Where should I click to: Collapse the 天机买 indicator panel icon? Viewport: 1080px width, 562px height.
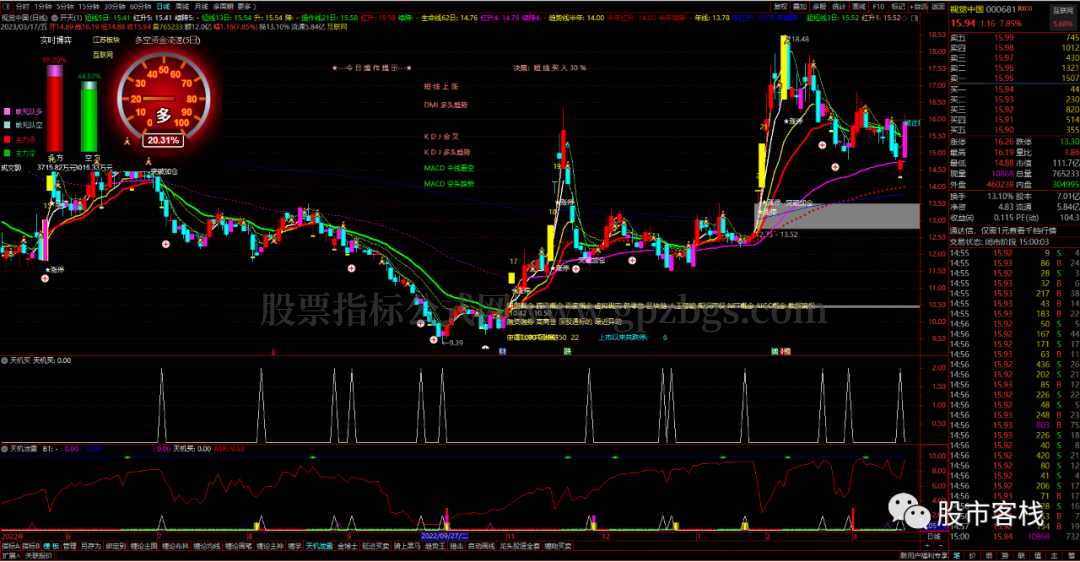pyautogui.click(x=4, y=360)
